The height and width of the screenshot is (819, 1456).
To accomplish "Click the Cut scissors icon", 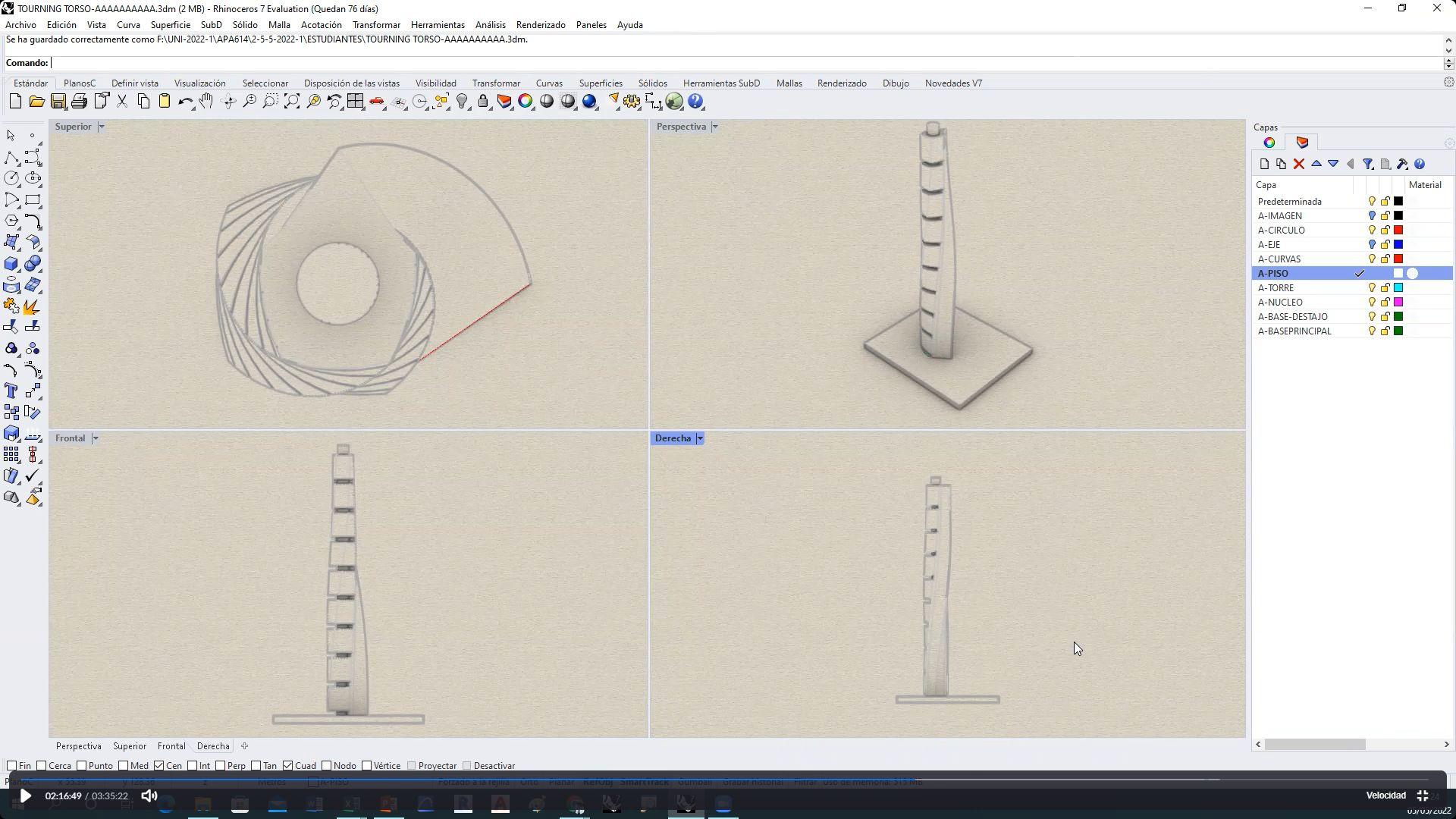I will (x=122, y=102).
